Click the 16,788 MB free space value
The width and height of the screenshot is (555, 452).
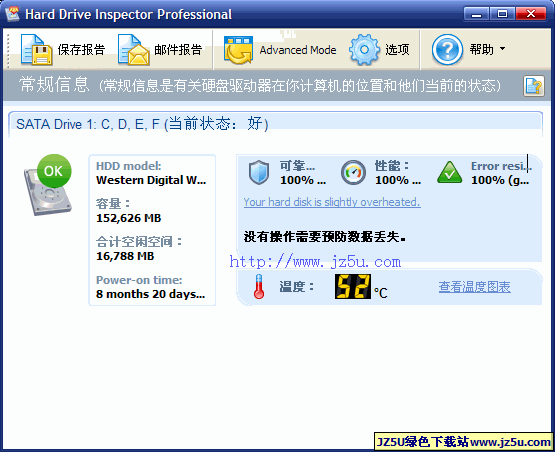(125, 256)
